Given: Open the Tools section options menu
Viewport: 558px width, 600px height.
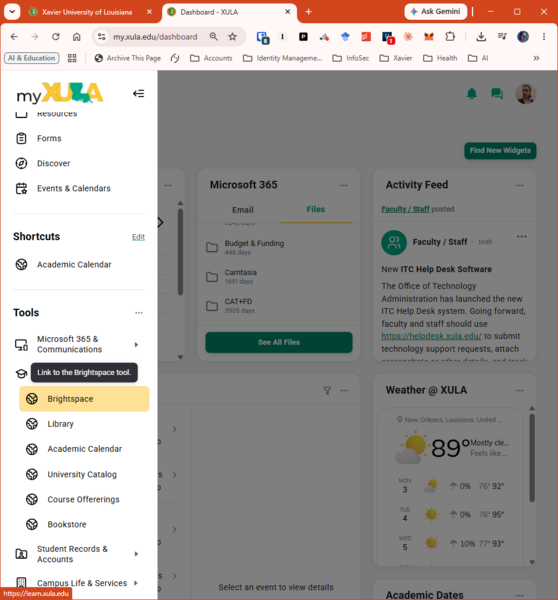Looking at the screenshot, I should (x=139, y=313).
